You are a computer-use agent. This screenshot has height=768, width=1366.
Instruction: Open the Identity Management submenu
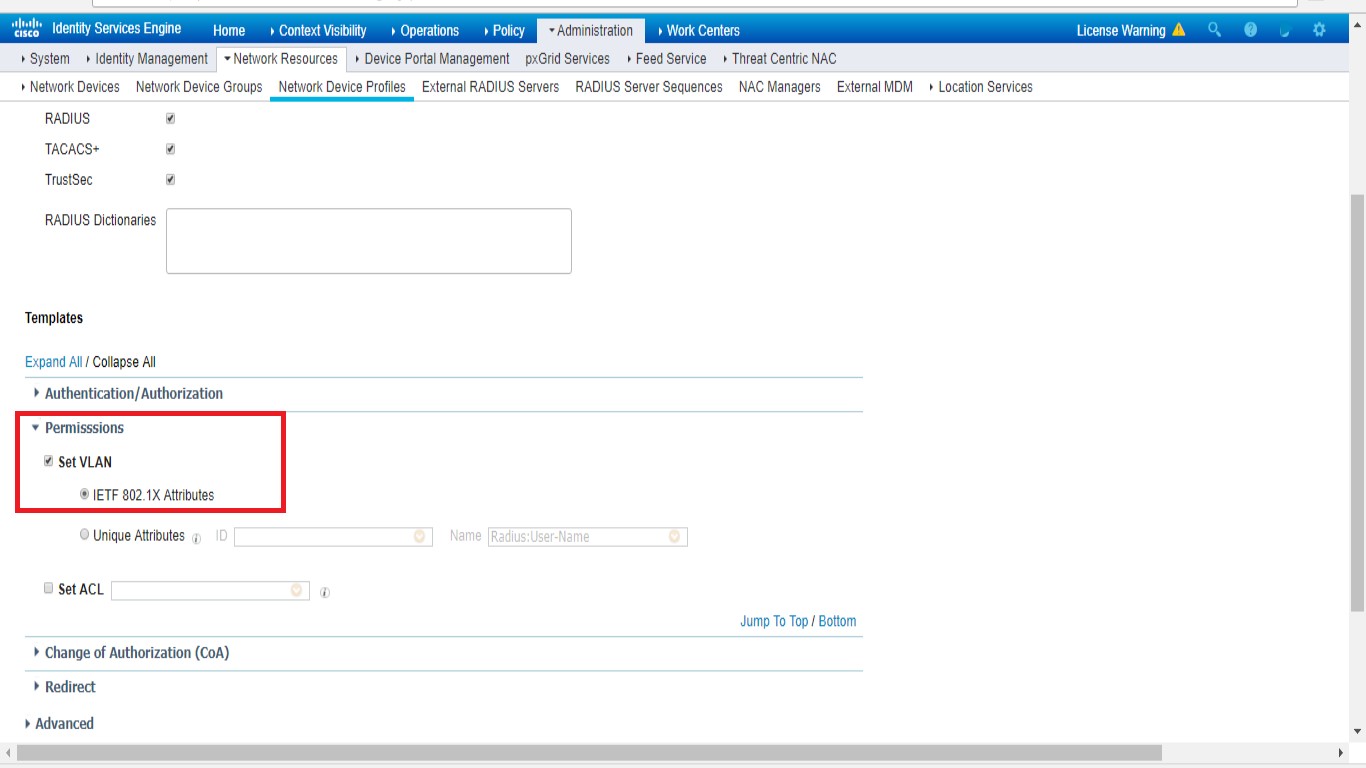(147, 59)
